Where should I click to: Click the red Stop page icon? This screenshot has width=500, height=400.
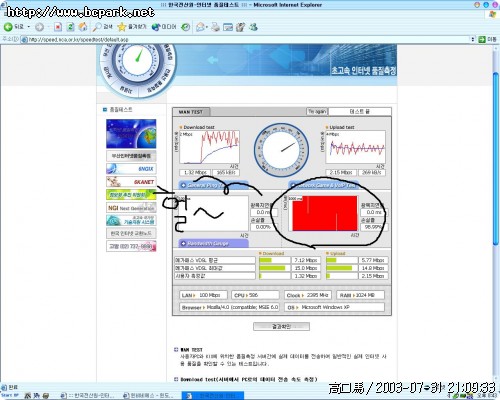[58, 27]
